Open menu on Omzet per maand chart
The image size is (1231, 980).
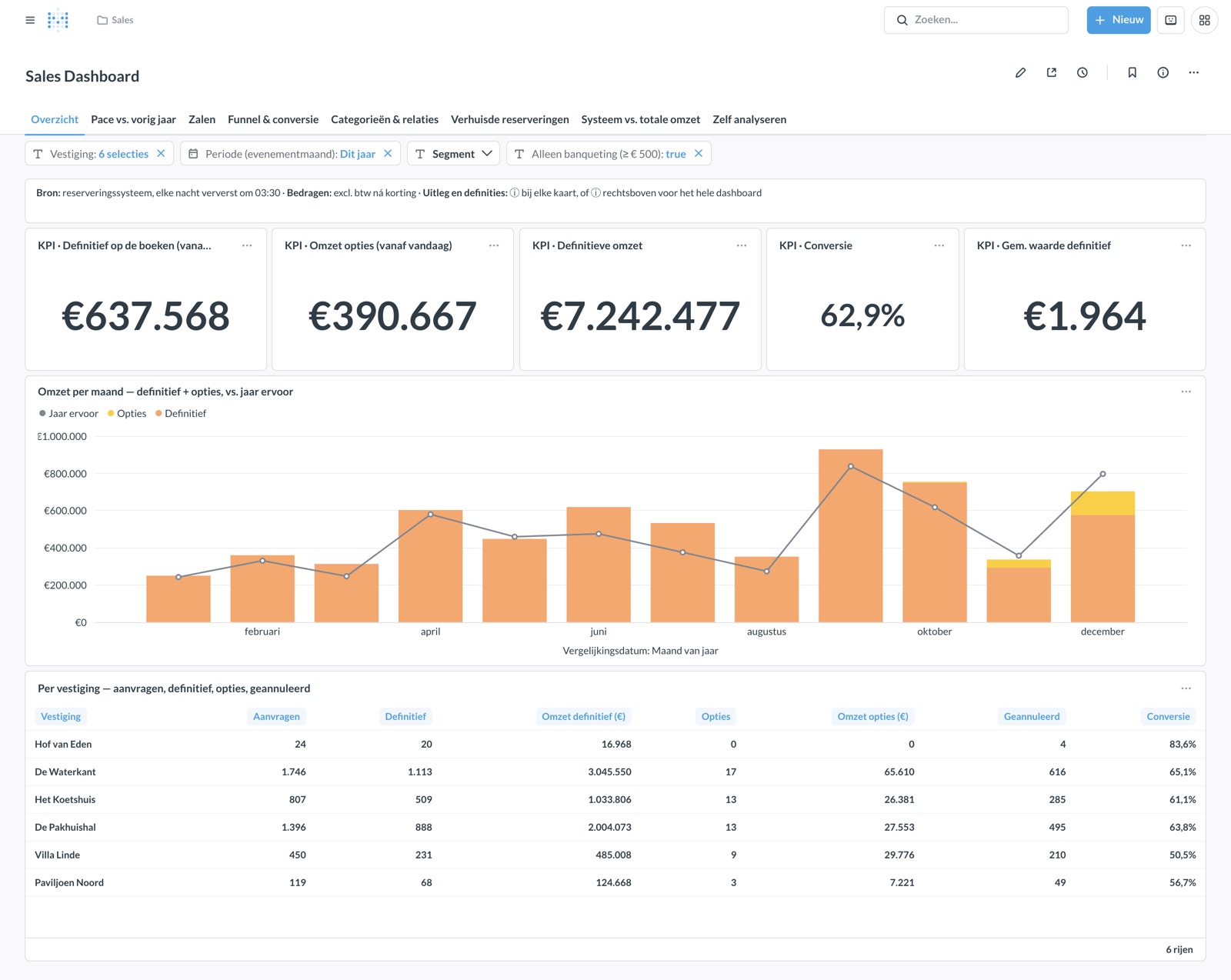[1186, 392]
